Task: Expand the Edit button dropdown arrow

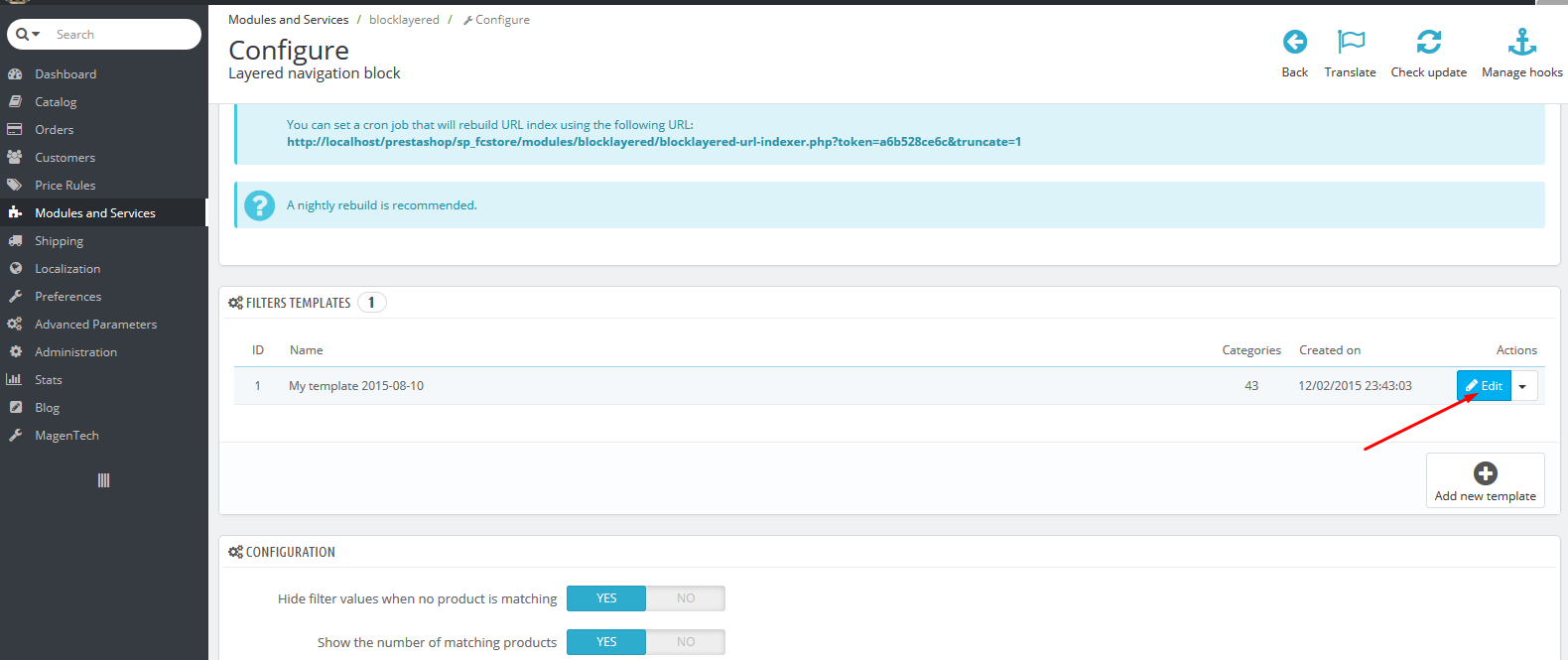Action: tap(1523, 386)
